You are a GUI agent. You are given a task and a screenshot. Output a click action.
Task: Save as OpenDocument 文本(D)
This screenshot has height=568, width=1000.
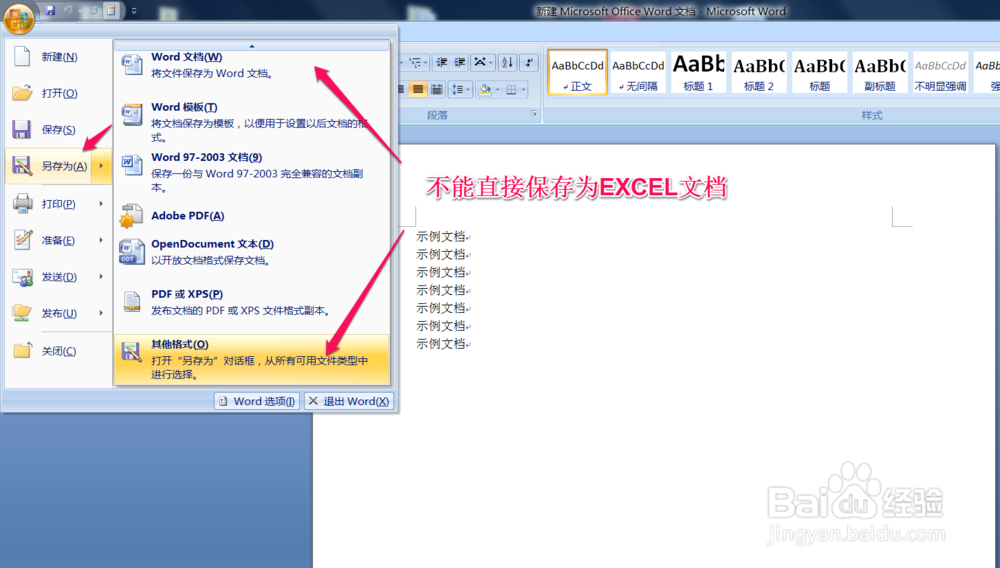pos(252,252)
